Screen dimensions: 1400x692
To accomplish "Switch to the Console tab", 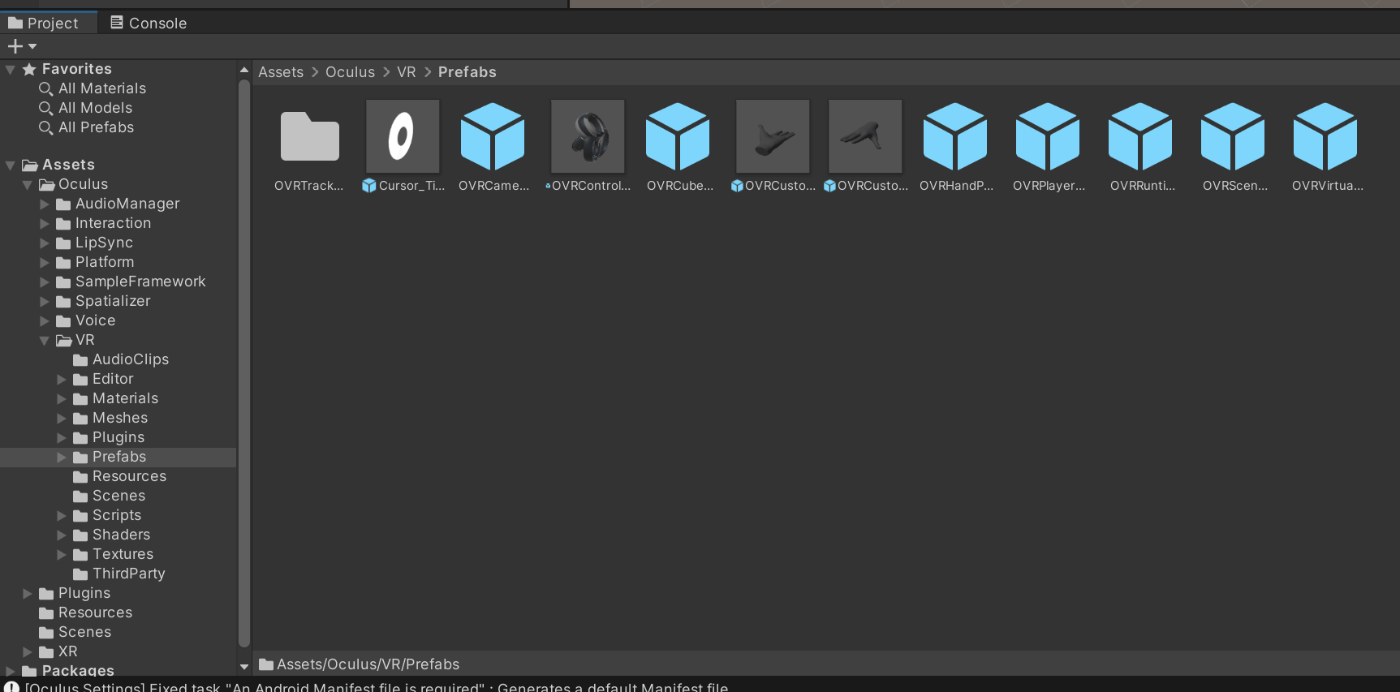I will [148, 23].
